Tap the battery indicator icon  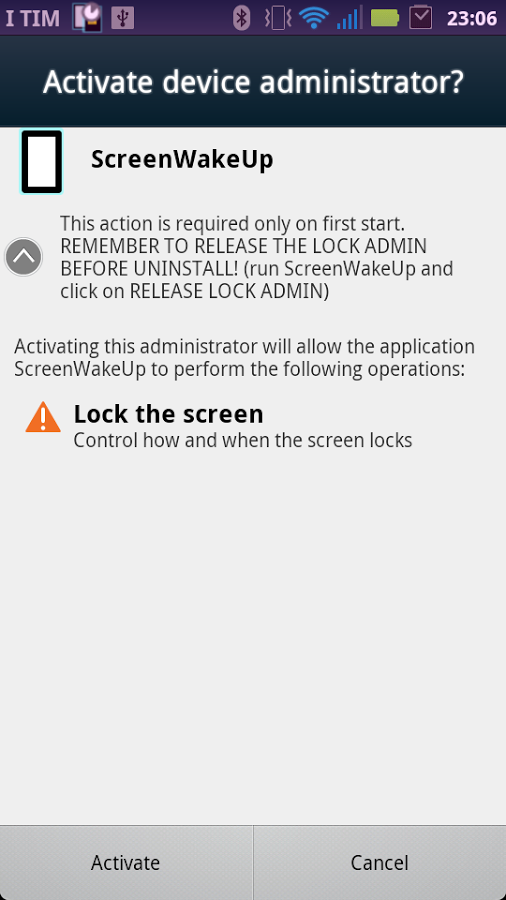coord(385,18)
